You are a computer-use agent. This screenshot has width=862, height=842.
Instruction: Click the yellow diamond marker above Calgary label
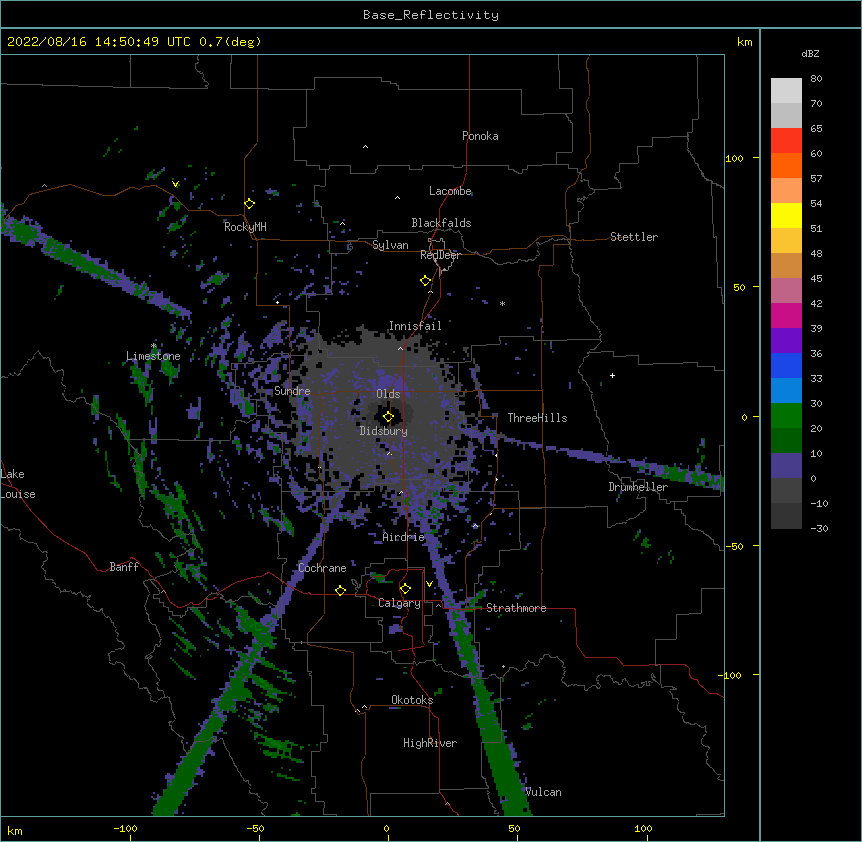click(x=405, y=589)
